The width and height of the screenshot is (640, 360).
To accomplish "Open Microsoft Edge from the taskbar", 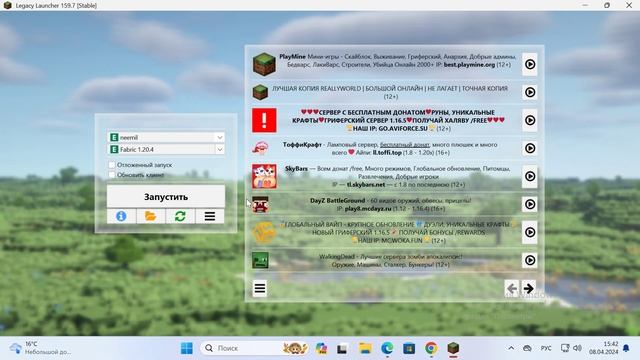I will coord(387,348).
